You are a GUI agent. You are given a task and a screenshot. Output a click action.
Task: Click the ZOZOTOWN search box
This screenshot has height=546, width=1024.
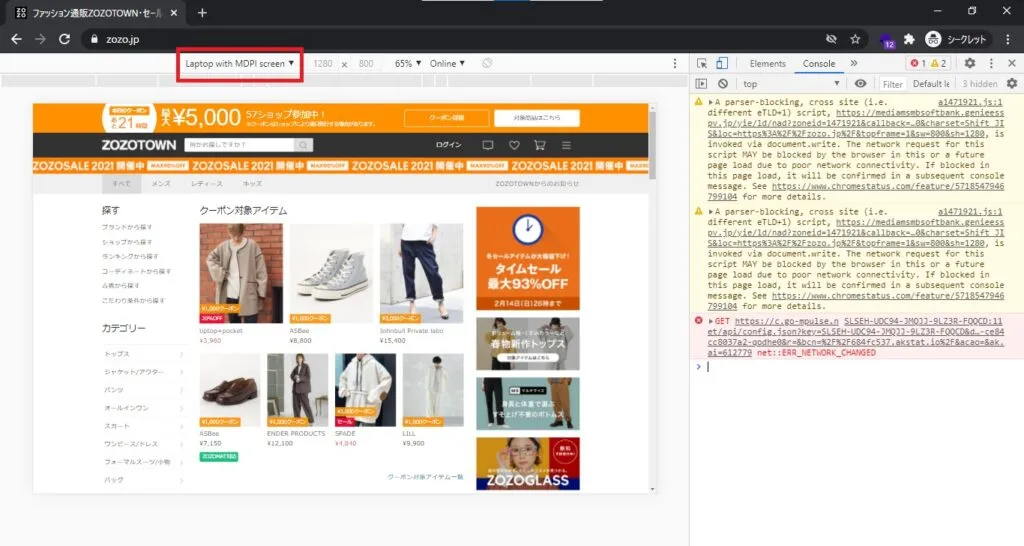click(x=239, y=145)
